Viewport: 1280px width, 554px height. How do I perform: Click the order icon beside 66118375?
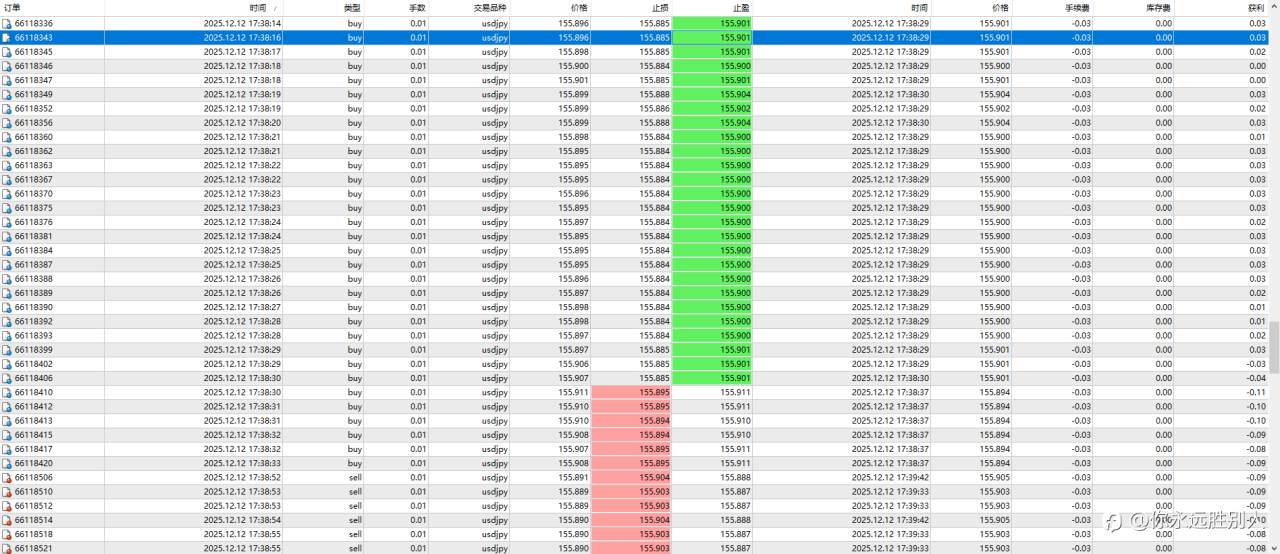click(7, 208)
